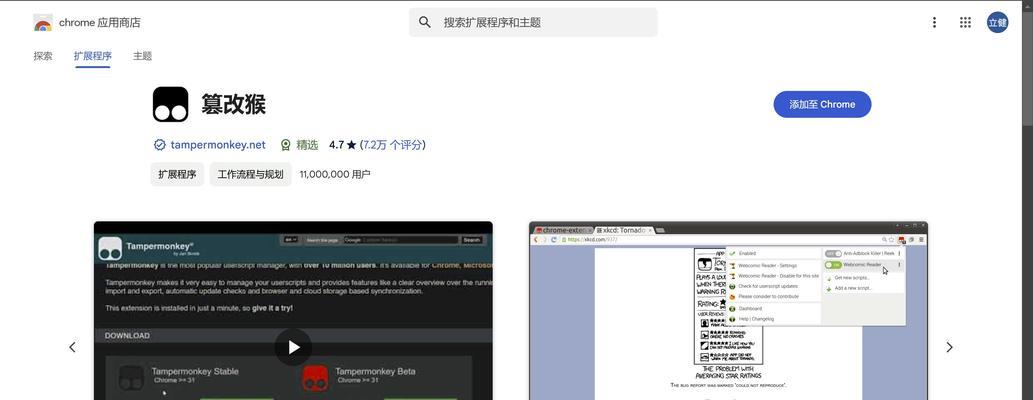Viewport: 1033px width, 400px height.
Task: Click the 11,000,000 用户 user count
Action: tap(335, 175)
